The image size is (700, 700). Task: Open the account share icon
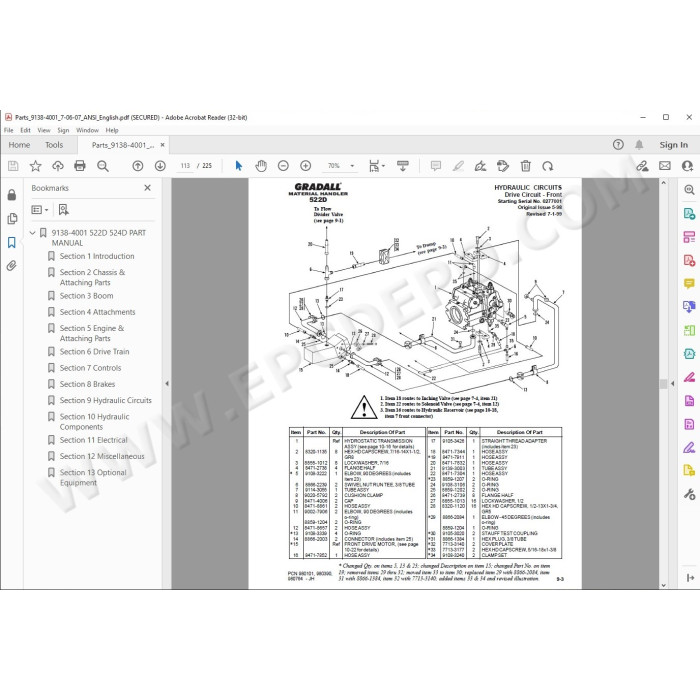pyautogui.click(x=688, y=166)
